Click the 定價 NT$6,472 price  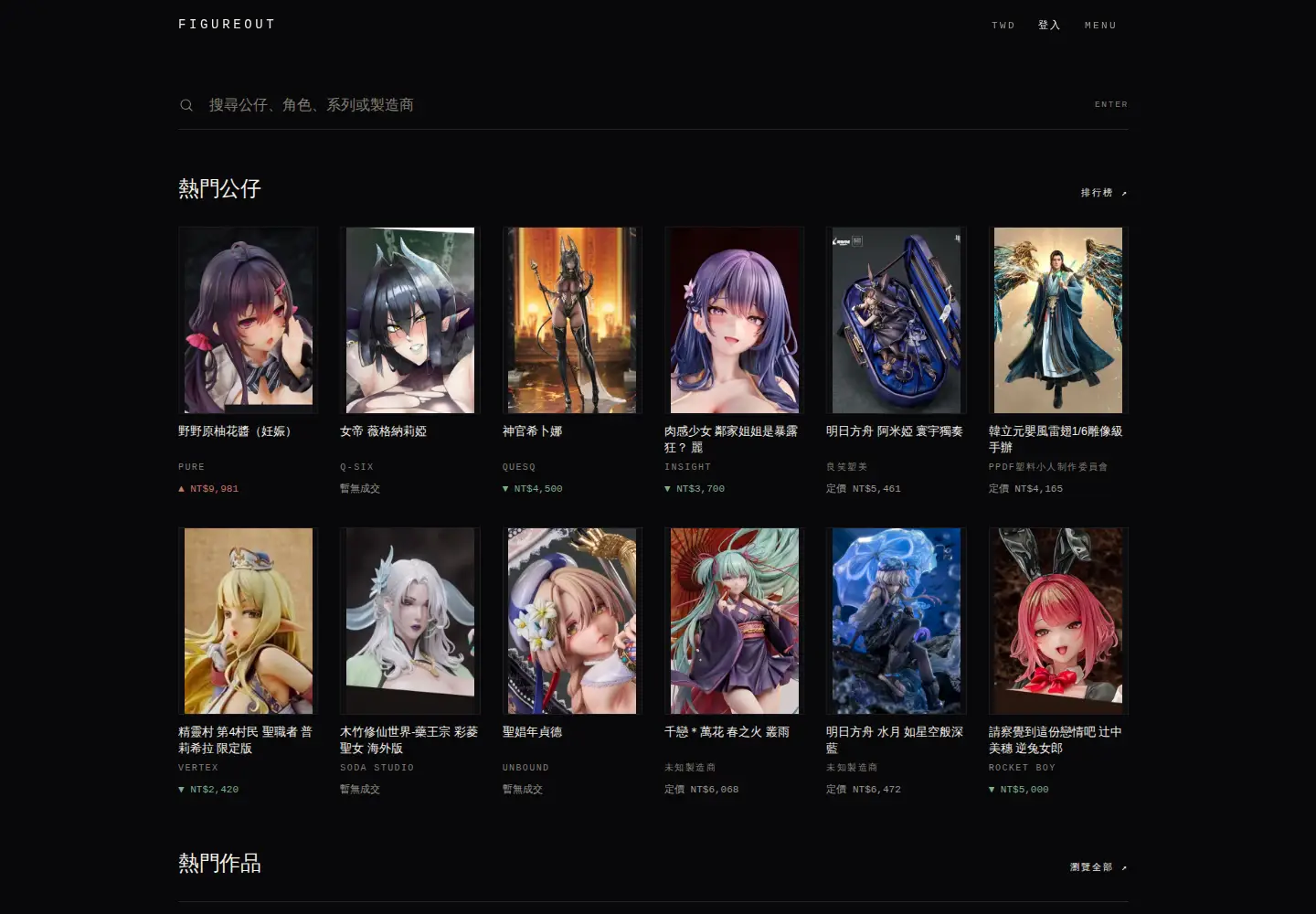click(x=864, y=790)
